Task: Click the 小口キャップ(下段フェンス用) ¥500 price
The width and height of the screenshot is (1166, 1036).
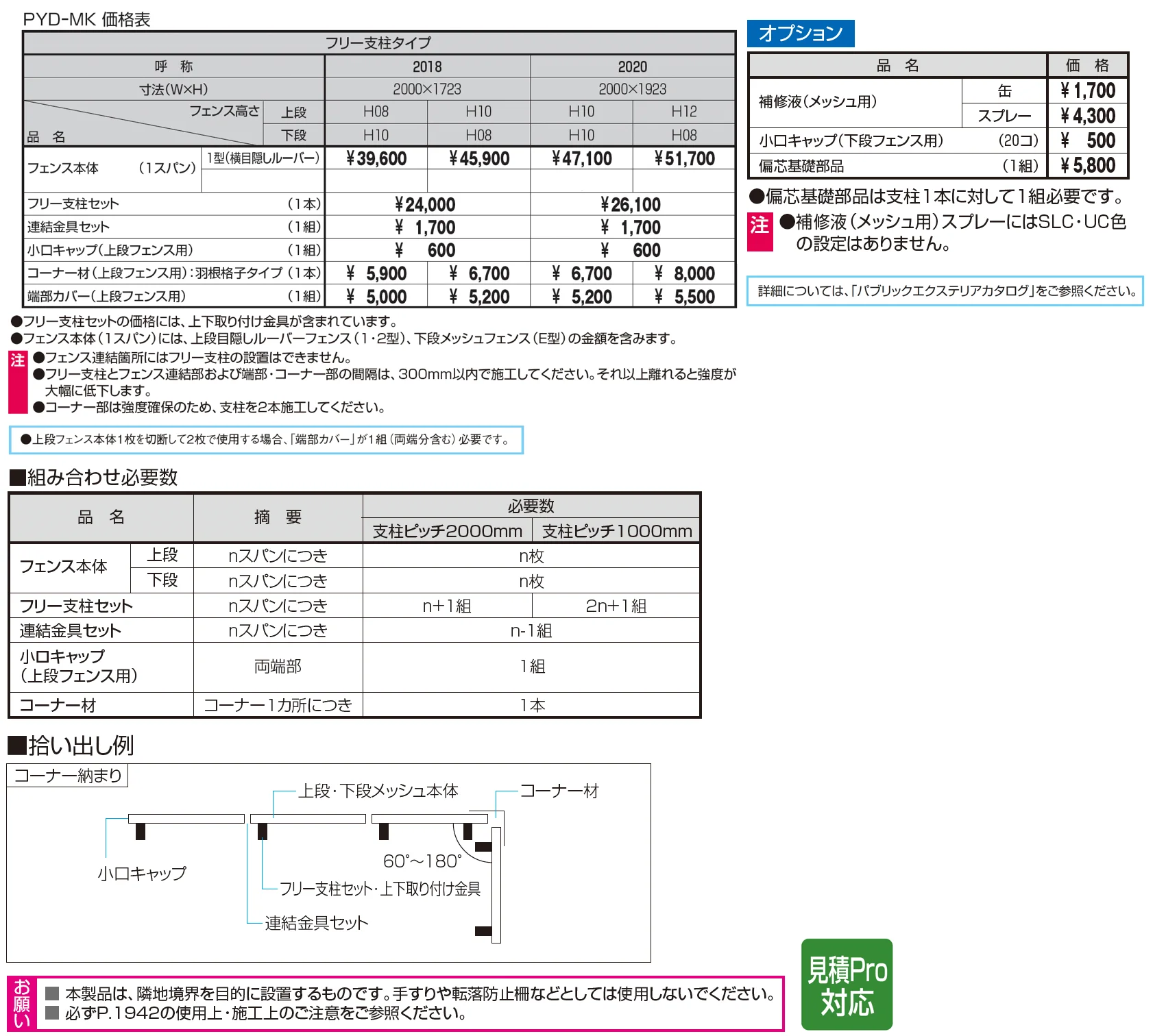Action: [1088, 140]
